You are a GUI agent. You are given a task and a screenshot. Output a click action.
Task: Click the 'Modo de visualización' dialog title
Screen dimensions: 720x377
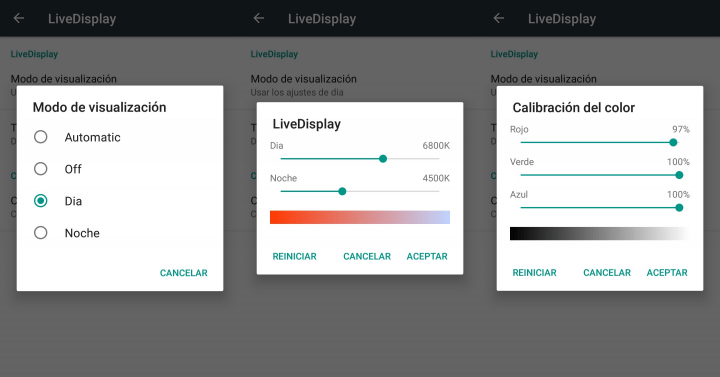point(100,107)
